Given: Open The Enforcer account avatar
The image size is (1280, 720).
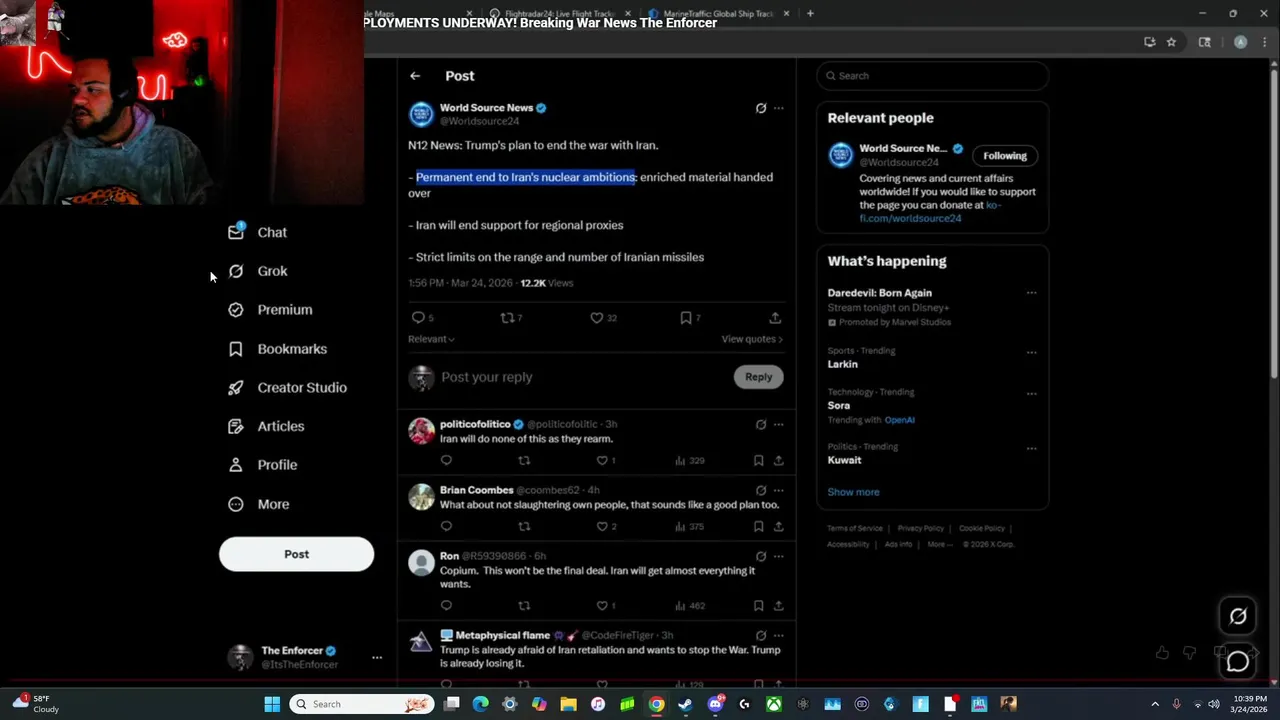Looking at the screenshot, I should (241, 657).
